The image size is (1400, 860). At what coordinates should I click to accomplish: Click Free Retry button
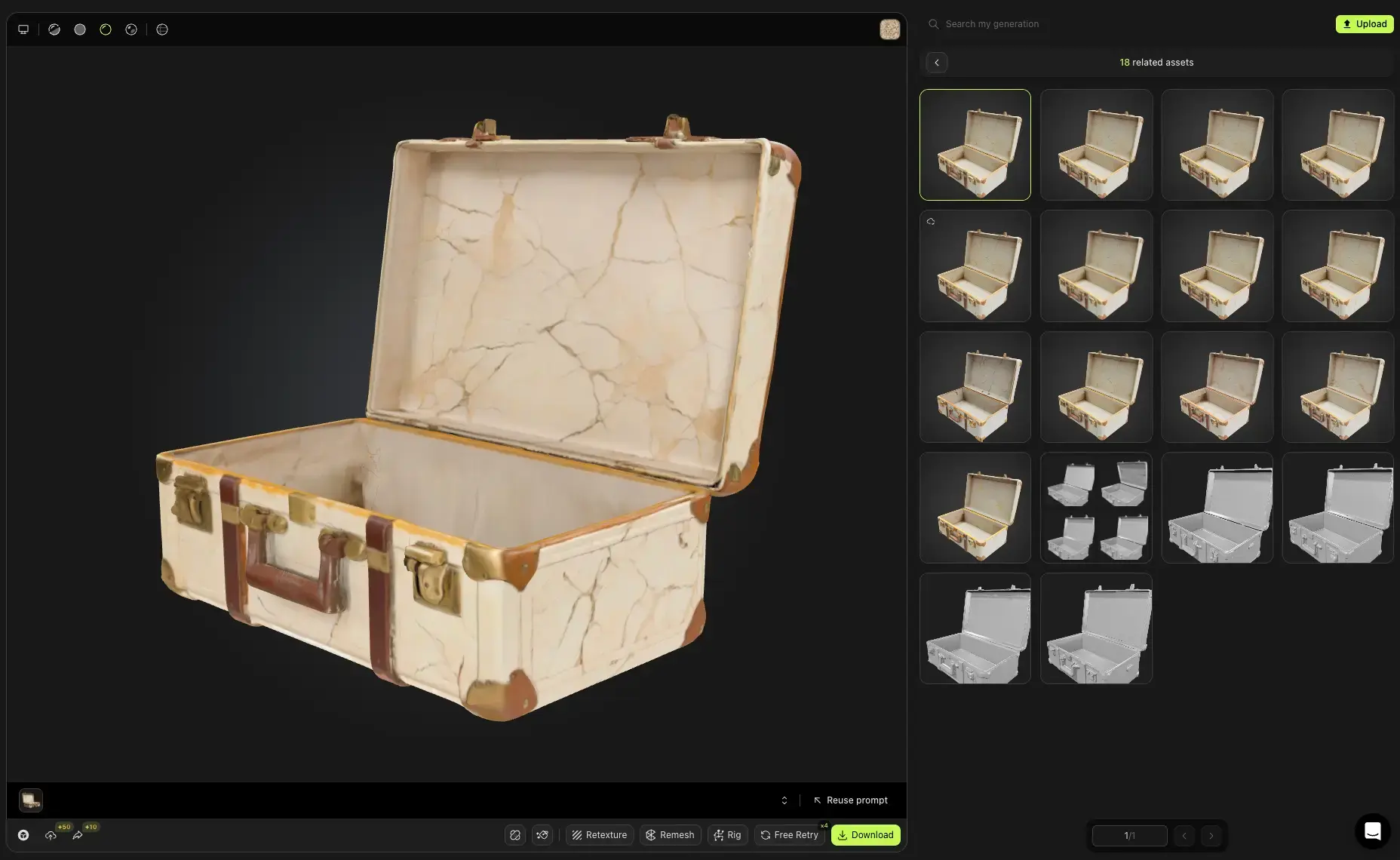pyautogui.click(x=789, y=835)
